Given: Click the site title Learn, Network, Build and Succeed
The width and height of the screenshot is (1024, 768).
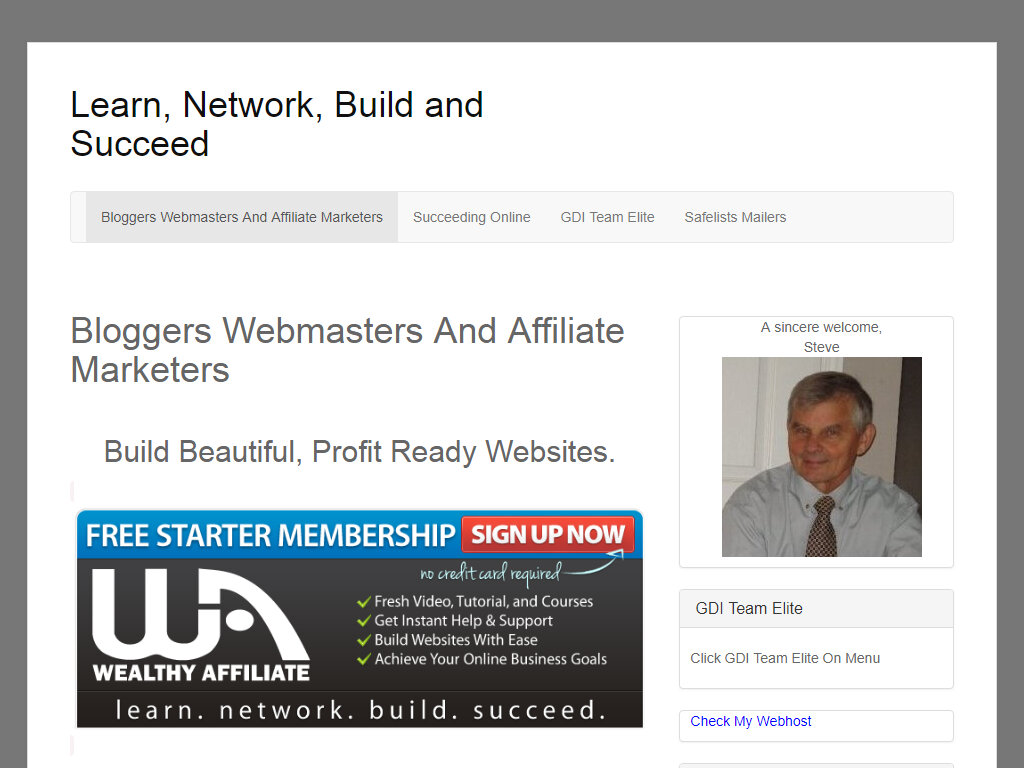Looking at the screenshot, I should (277, 124).
